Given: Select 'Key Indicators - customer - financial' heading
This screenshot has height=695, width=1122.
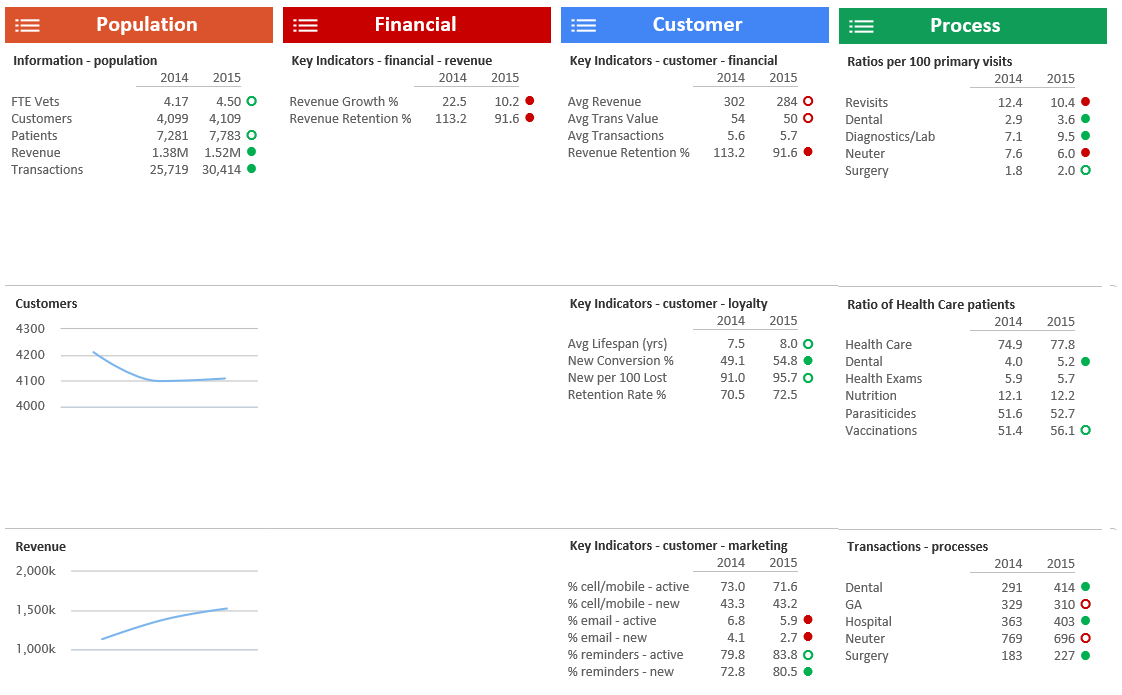Looking at the screenshot, I should click(673, 61).
